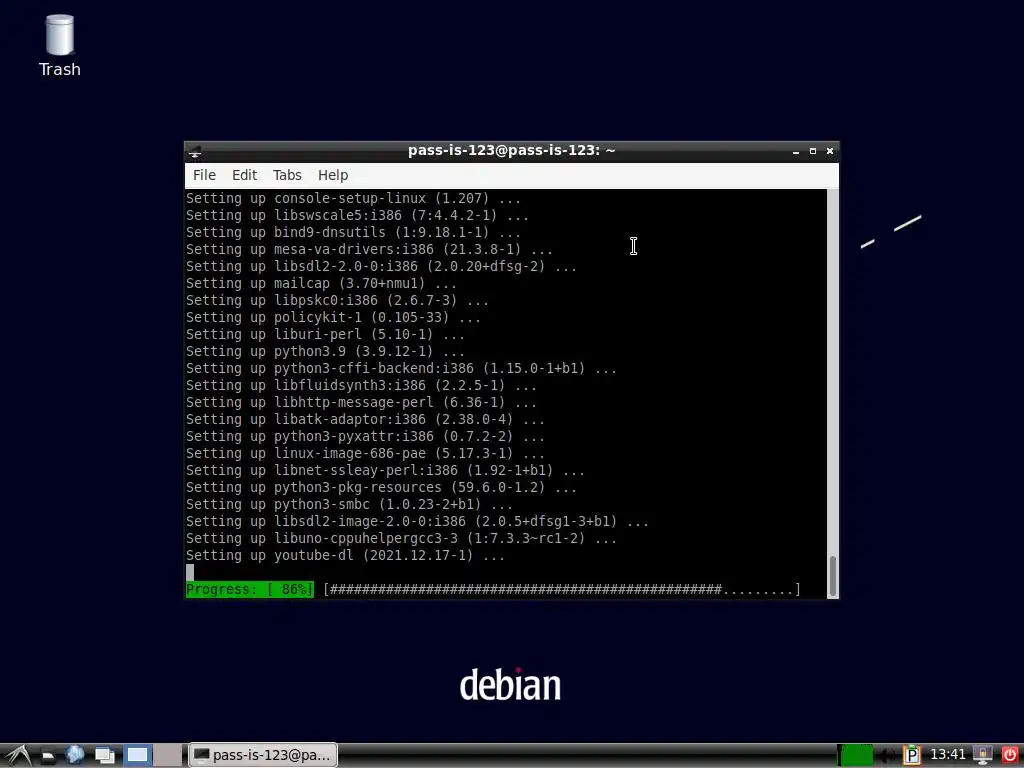Screen dimensions: 1024x768
Task: Click the 'python3-cffi-backend:i386' line
Action: coord(401,368)
